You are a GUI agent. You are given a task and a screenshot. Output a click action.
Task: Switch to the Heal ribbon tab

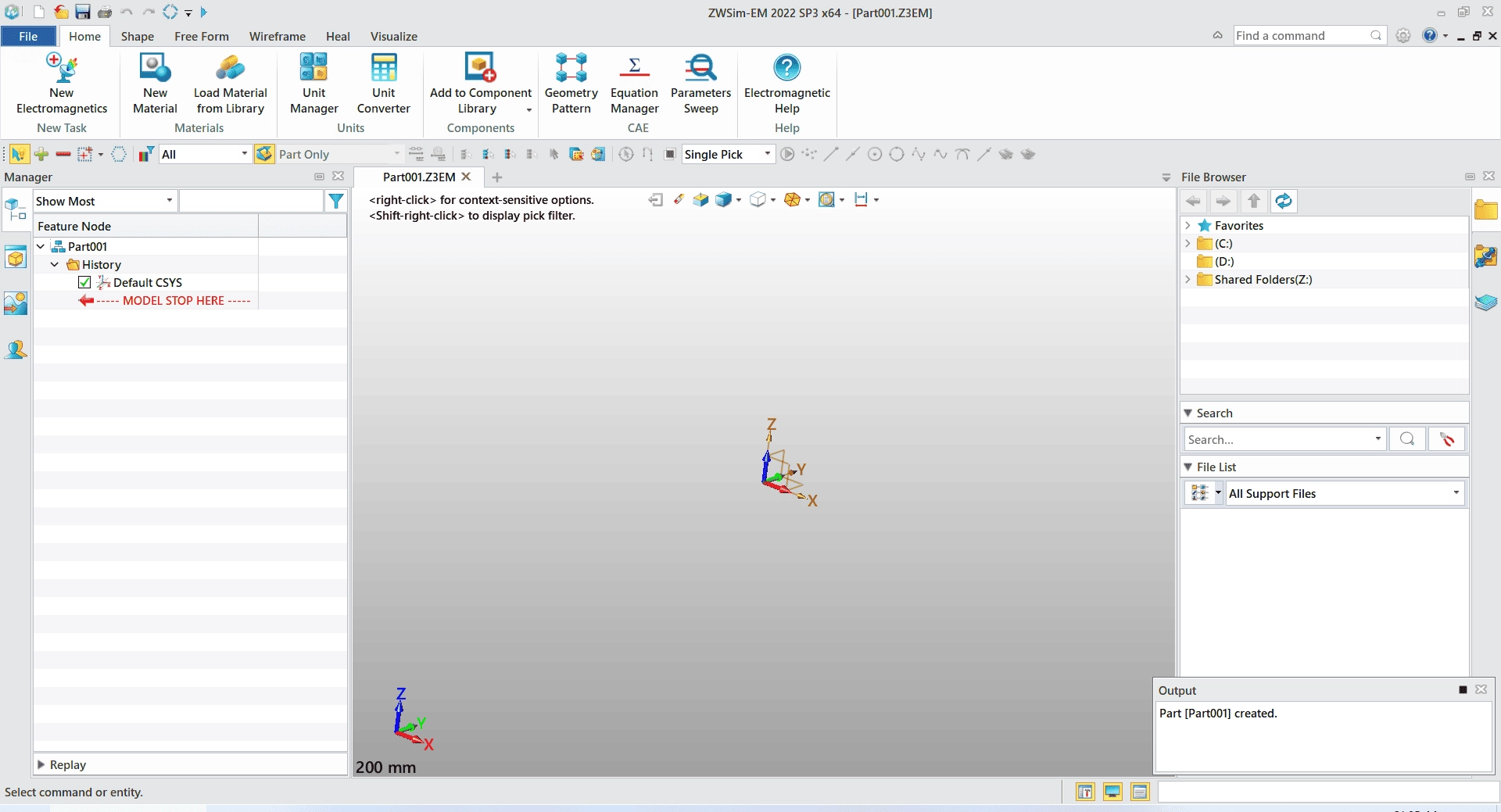pos(338,36)
